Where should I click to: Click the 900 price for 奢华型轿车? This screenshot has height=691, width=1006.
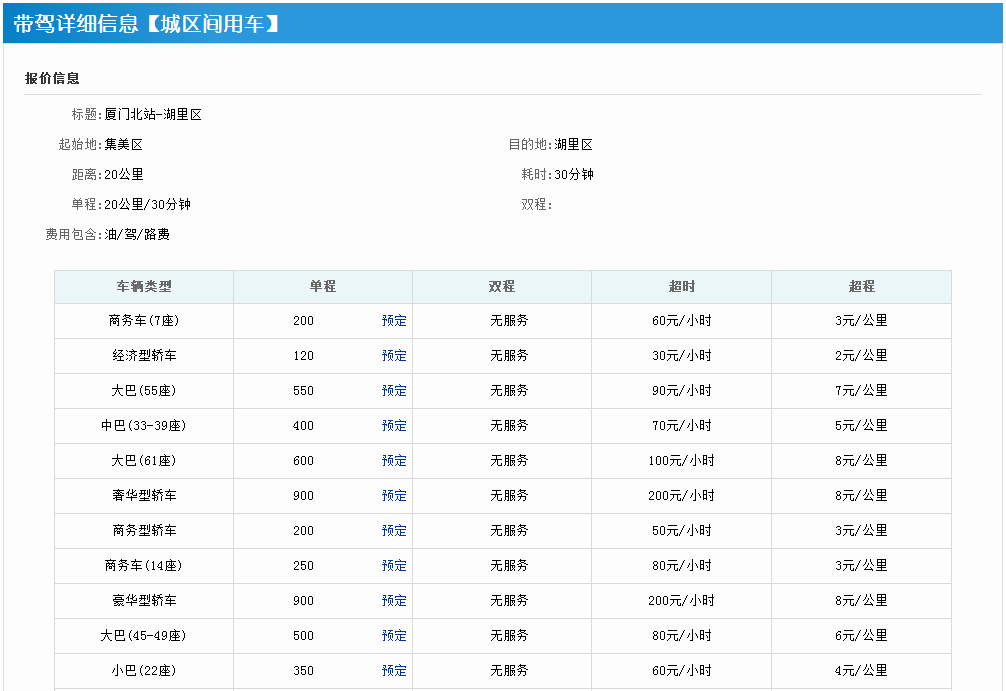point(303,495)
